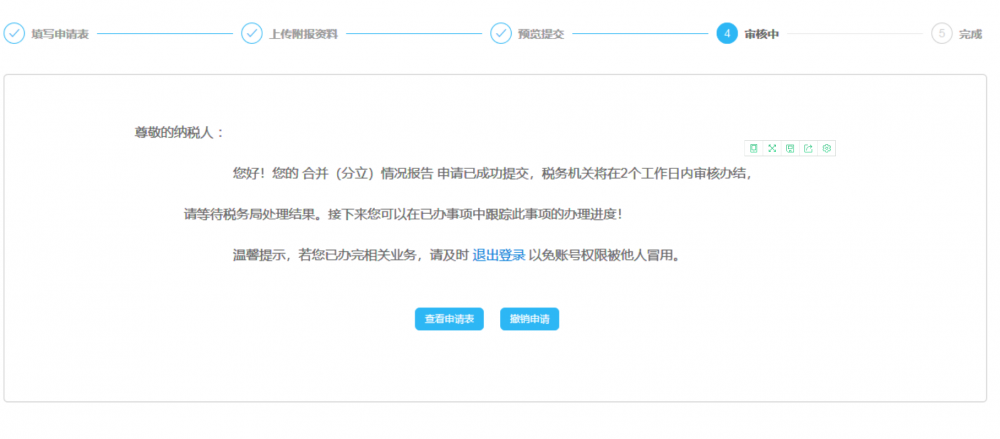The height and width of the screenshot is (439, 1000).
Task: Click the 合并（分立）情况报告 text
Action: pos(368,173)
